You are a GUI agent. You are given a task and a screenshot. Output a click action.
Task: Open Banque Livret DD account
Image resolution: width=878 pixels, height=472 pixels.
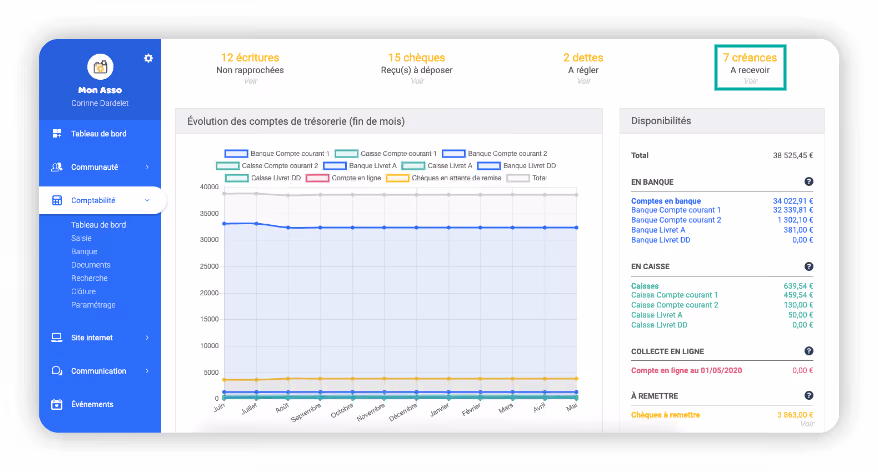(661, 240)
